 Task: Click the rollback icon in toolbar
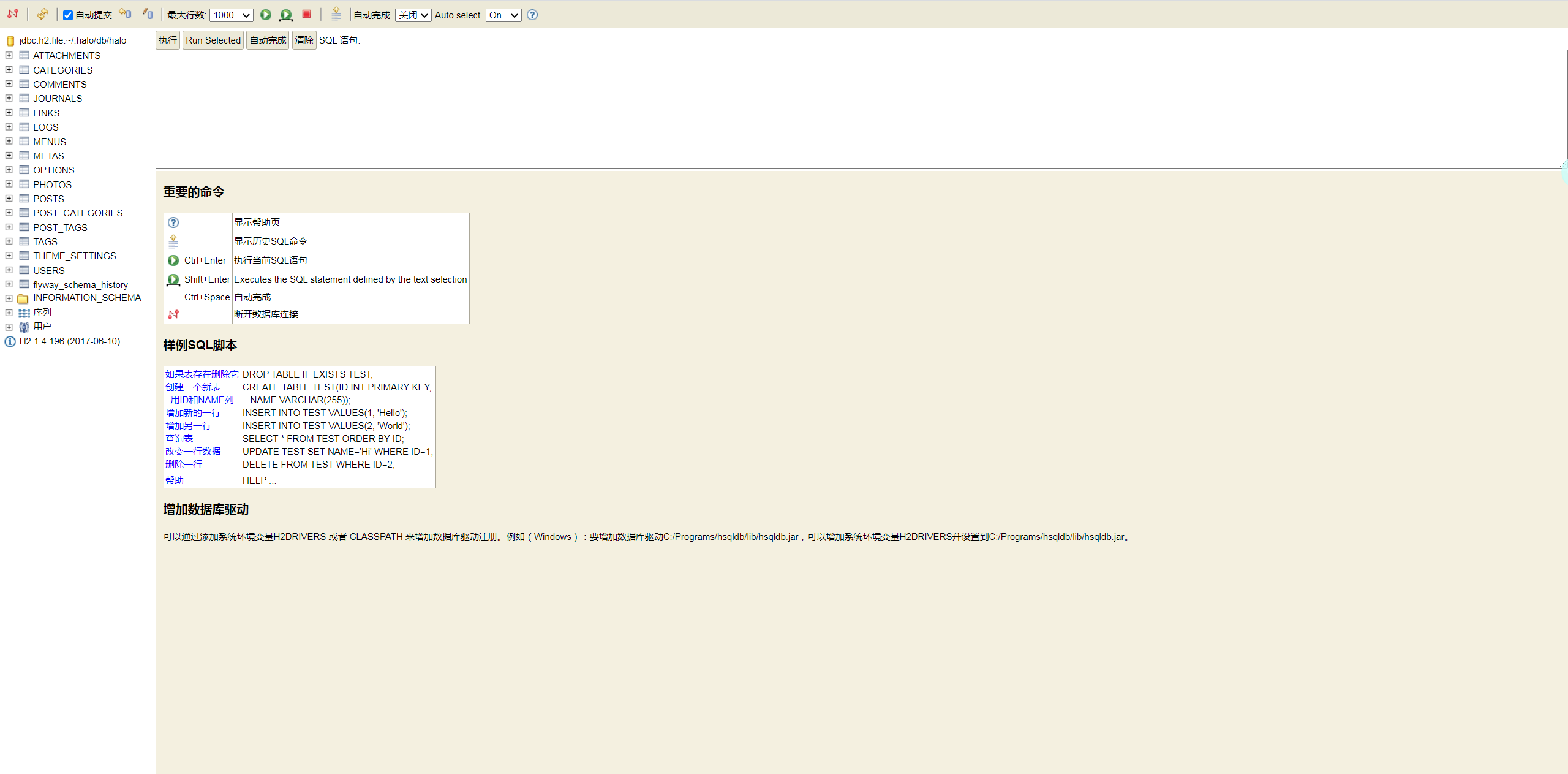[125, 14]
